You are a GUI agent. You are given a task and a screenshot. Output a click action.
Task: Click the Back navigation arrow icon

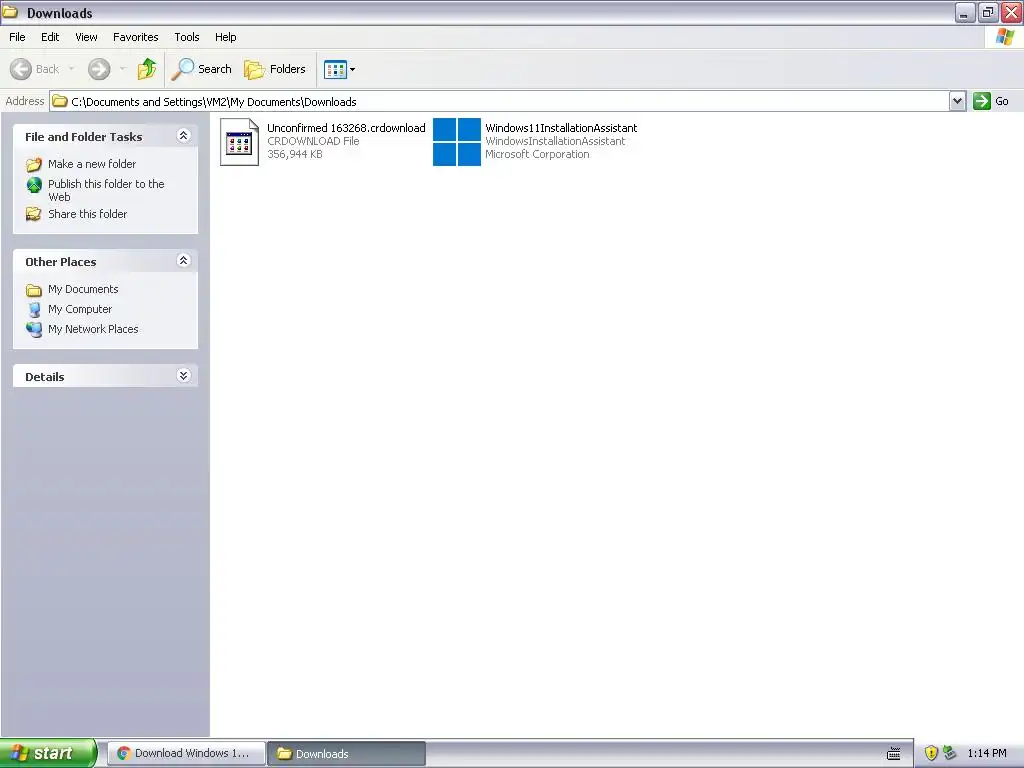(21, 69)
